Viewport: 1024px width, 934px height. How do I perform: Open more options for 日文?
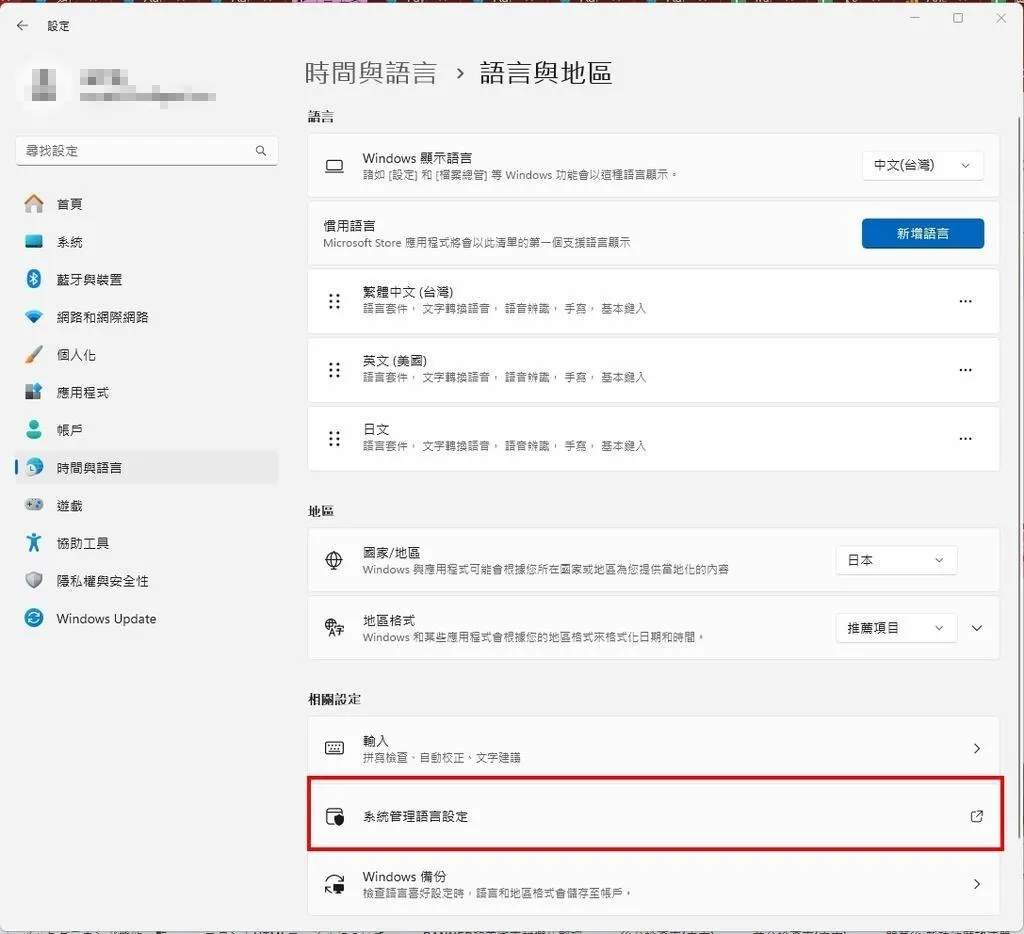coord(965,438)
